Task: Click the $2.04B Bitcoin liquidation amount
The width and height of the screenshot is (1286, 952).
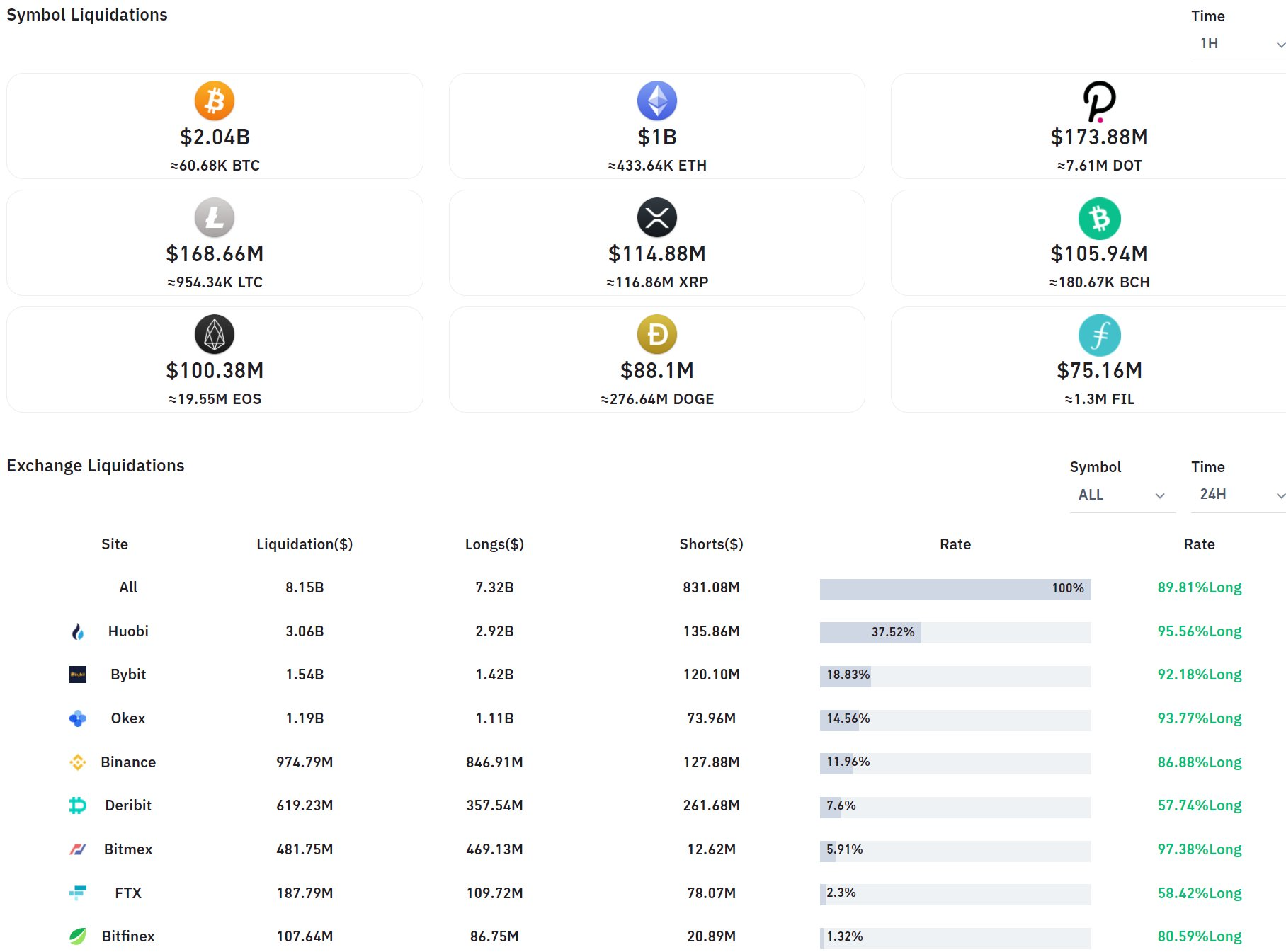Action: point(215,137)
